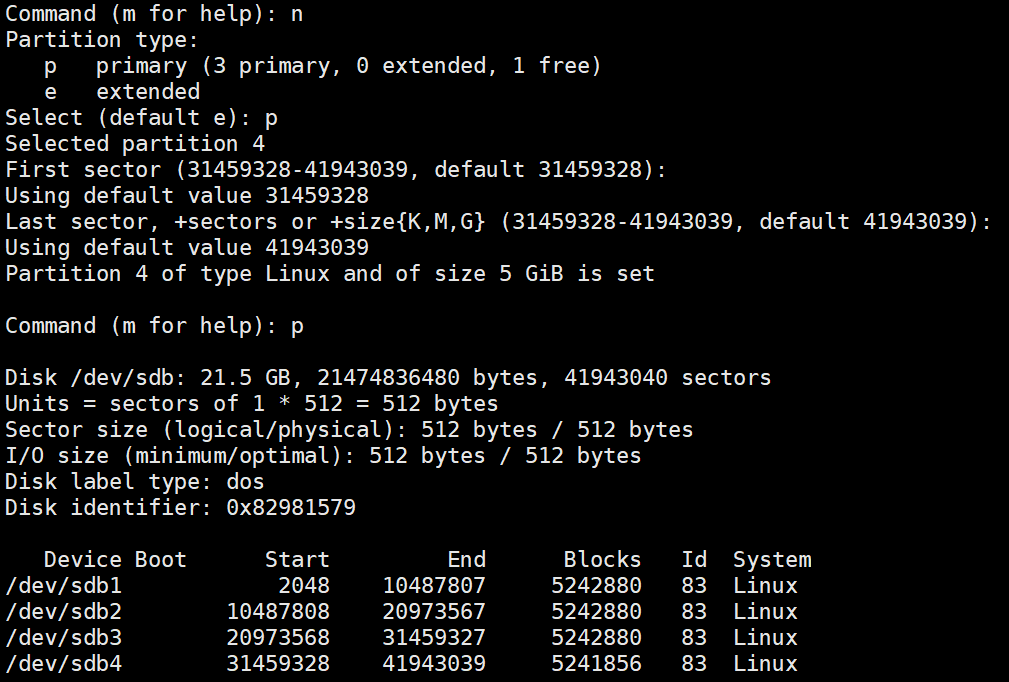Click the 'Command (m for help): p' prompt line
The height and width of the screenshot is (682, 1009).
pos(154,326)
